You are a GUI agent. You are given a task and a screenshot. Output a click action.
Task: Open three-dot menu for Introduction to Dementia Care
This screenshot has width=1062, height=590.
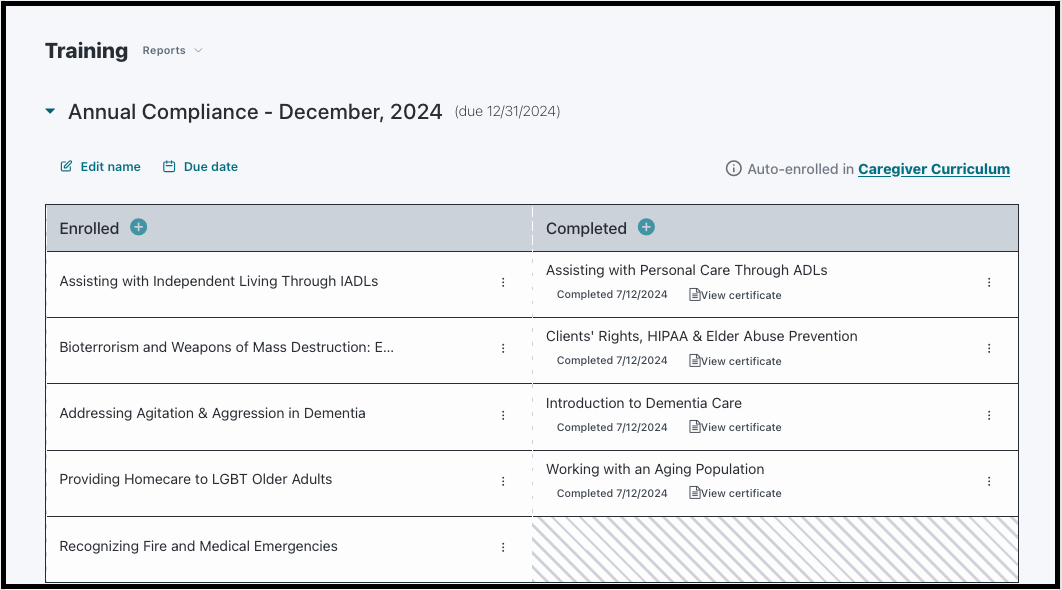point(989,415)
